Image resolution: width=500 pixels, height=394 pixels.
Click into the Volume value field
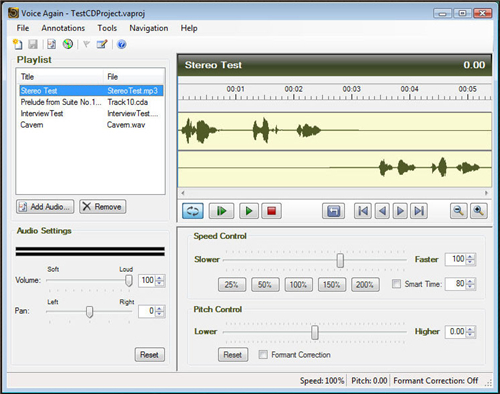pos(148,280)
